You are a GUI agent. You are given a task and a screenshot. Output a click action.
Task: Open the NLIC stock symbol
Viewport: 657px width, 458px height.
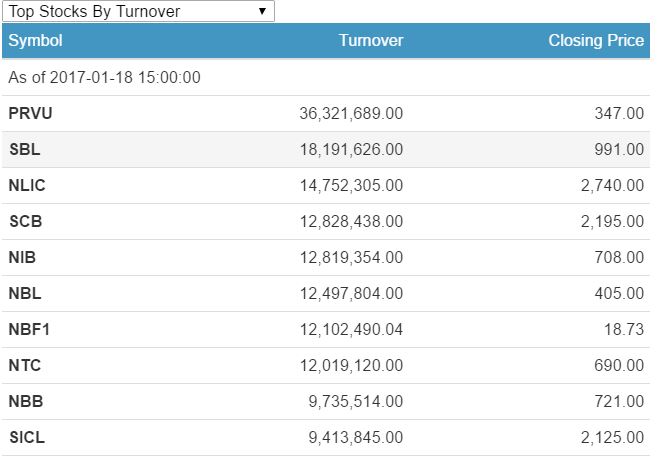point(27,186)
